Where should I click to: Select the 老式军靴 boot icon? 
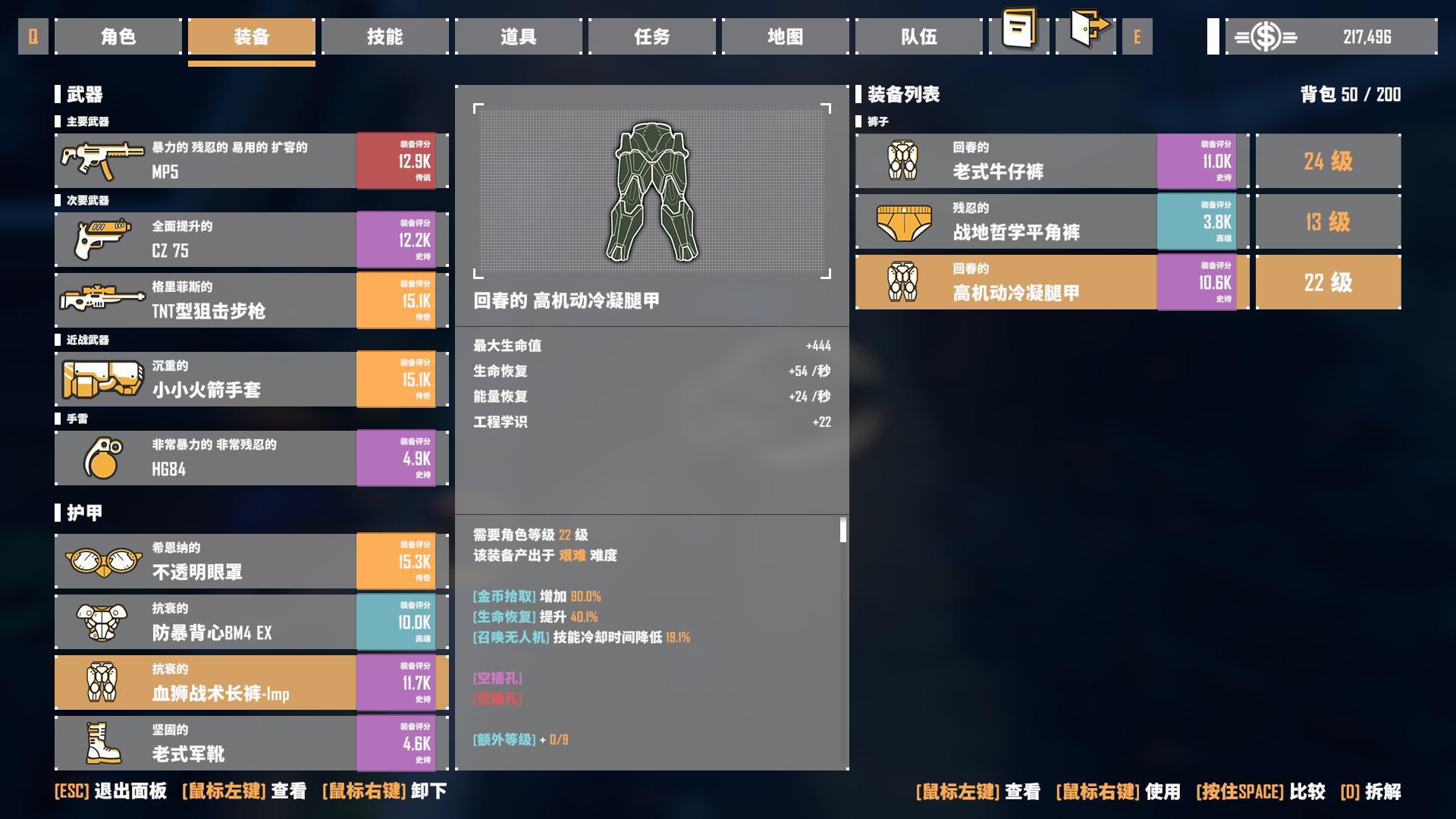pos(102,743)
